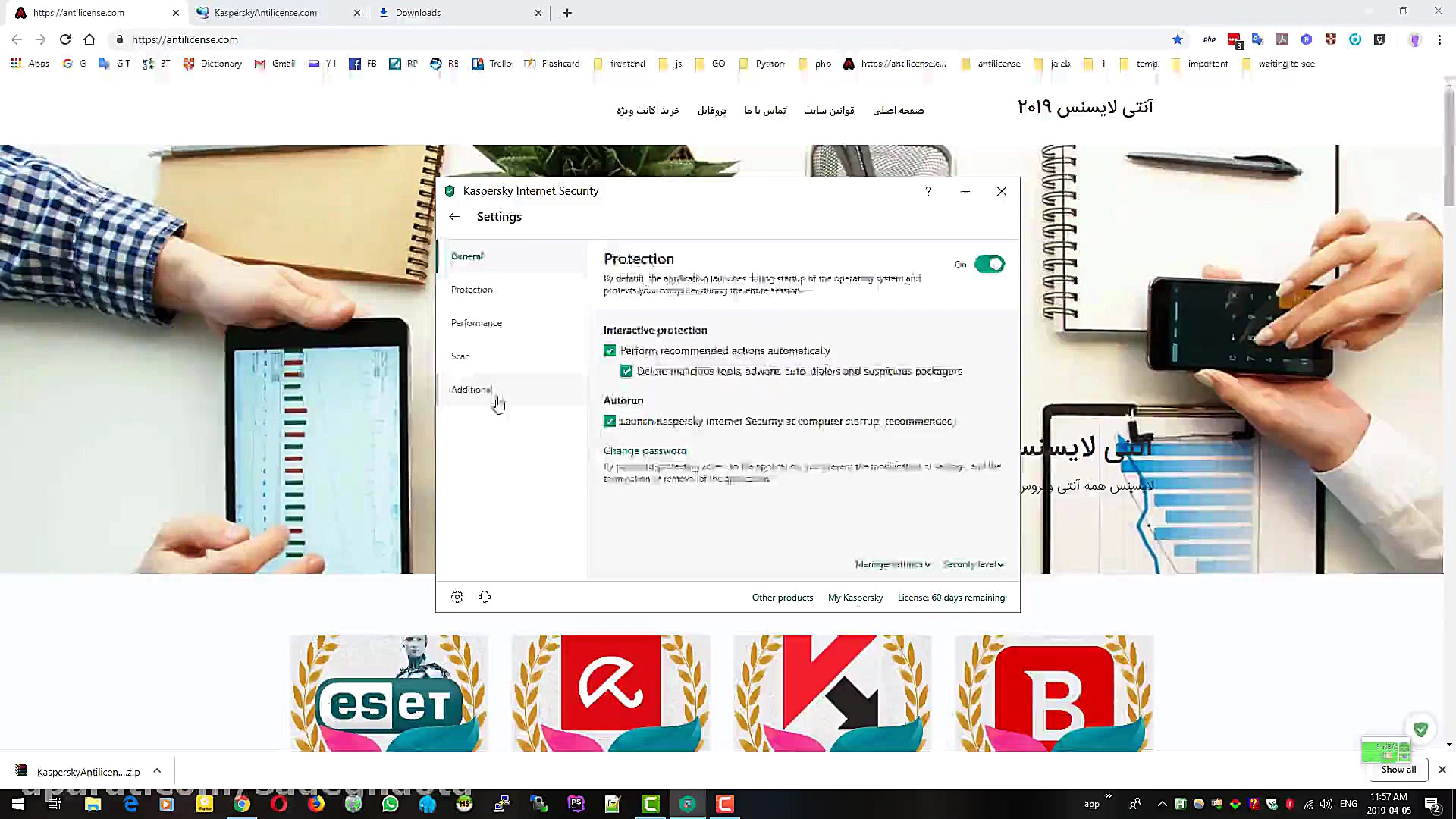Expand the Manage settings dropdown
Viewport: 1456px width, 819px height.
tap(893, 564)
